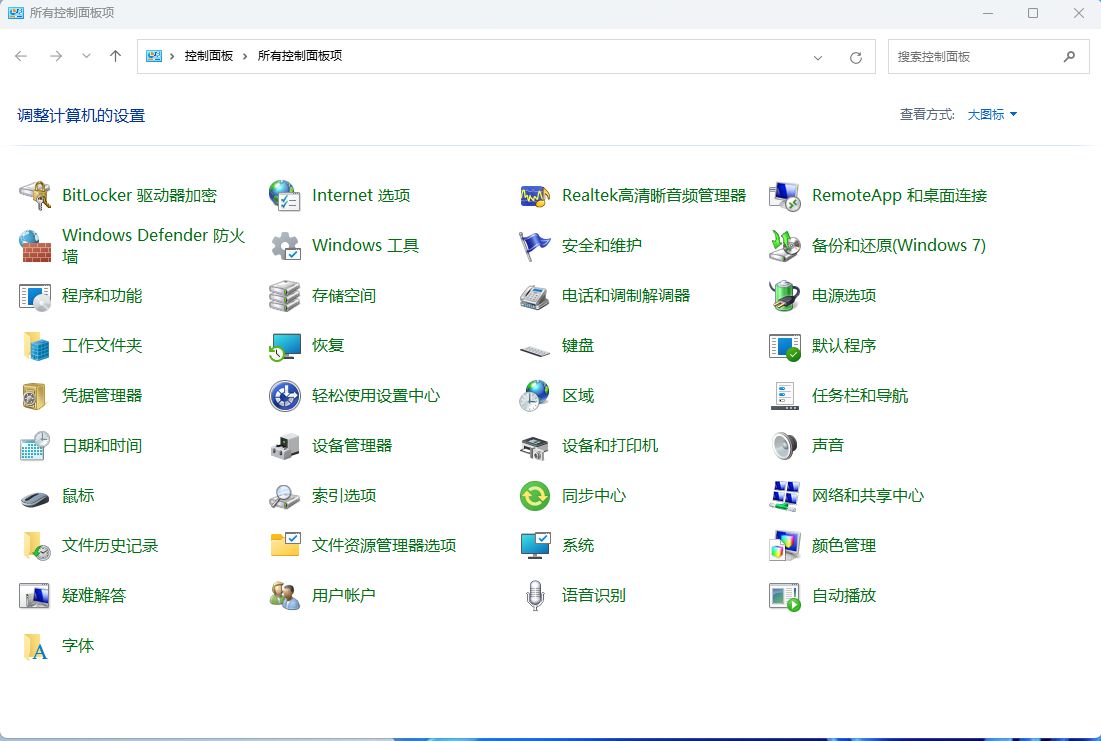The height and width of the screenshot is (741, 1101).
Task: Open the 网络和共享中心 icon
Action: point(785,496)
